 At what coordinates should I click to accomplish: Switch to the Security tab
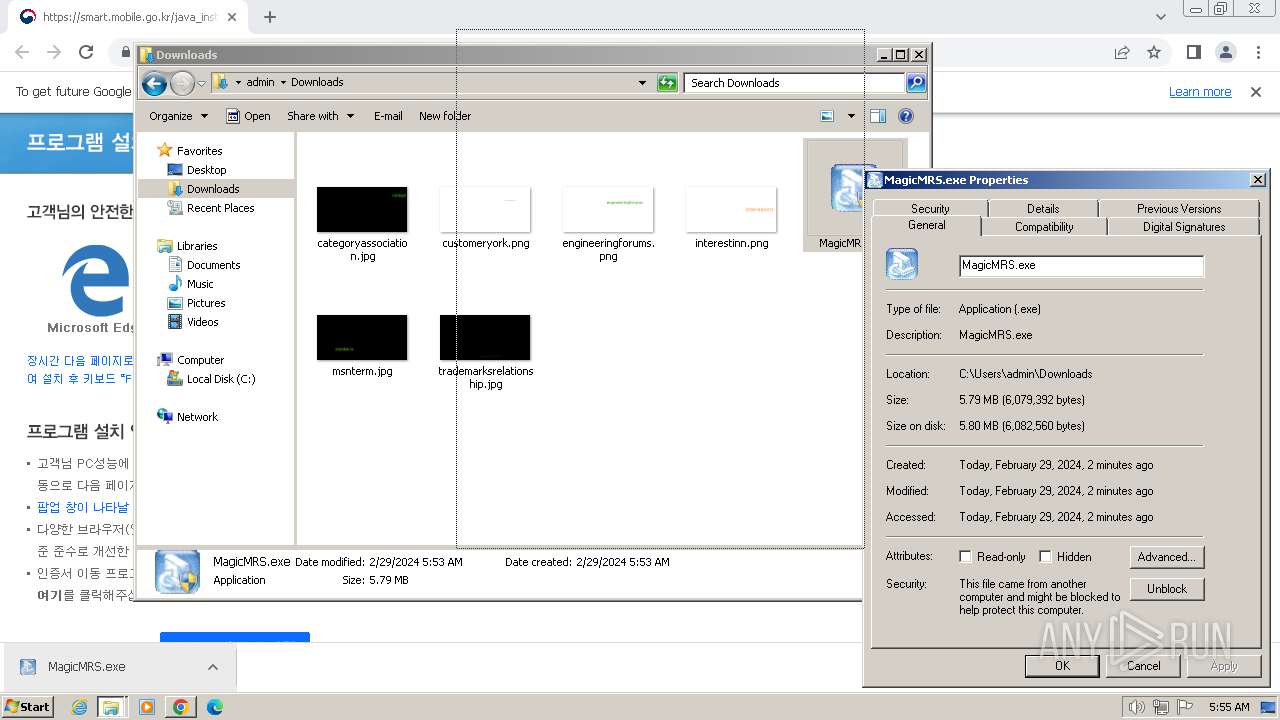929,209
